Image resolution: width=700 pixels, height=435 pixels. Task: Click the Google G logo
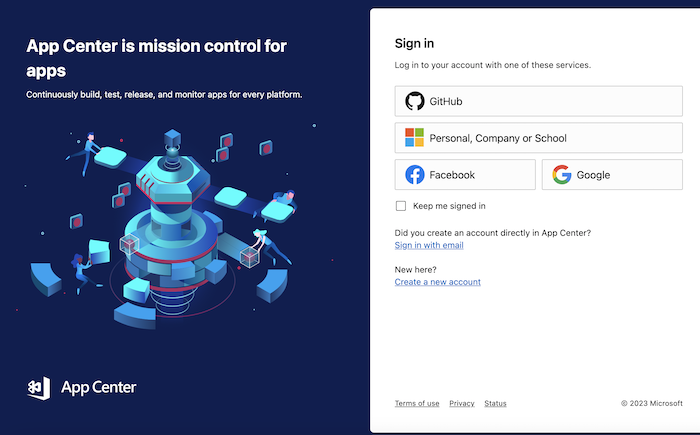point(562,175)
